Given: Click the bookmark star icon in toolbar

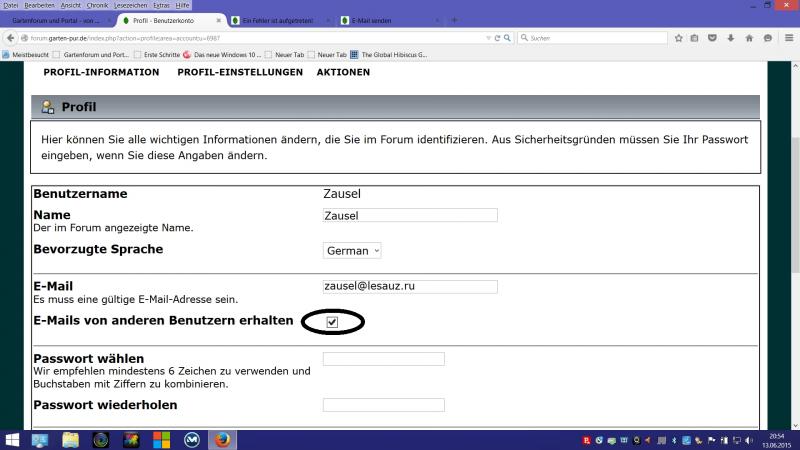Looking at the screenshot, I should [678, 38].
